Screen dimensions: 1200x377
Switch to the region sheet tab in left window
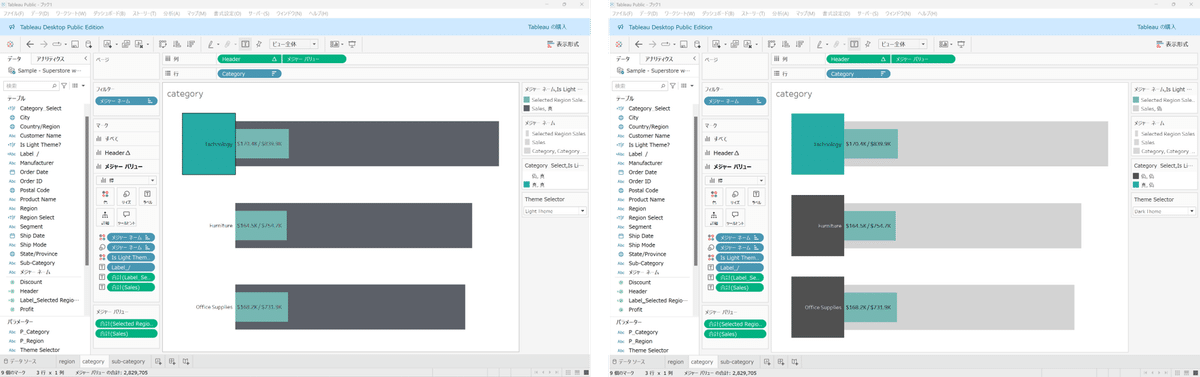coord(66,361)
